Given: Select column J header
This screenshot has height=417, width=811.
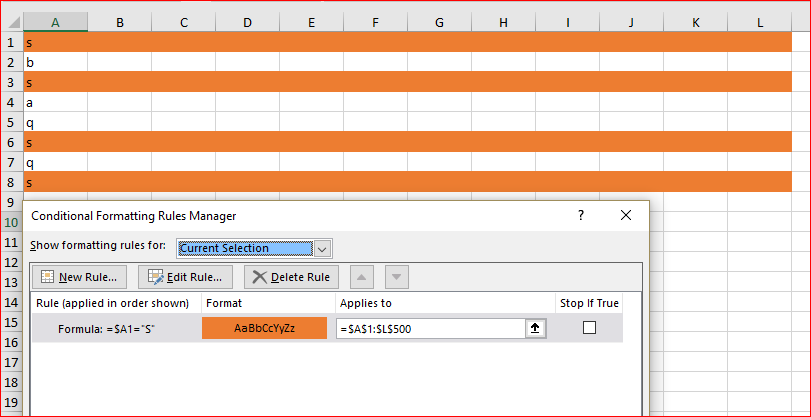Looking at the screenshot, I should pyautogui.click(x=632, y=22).
